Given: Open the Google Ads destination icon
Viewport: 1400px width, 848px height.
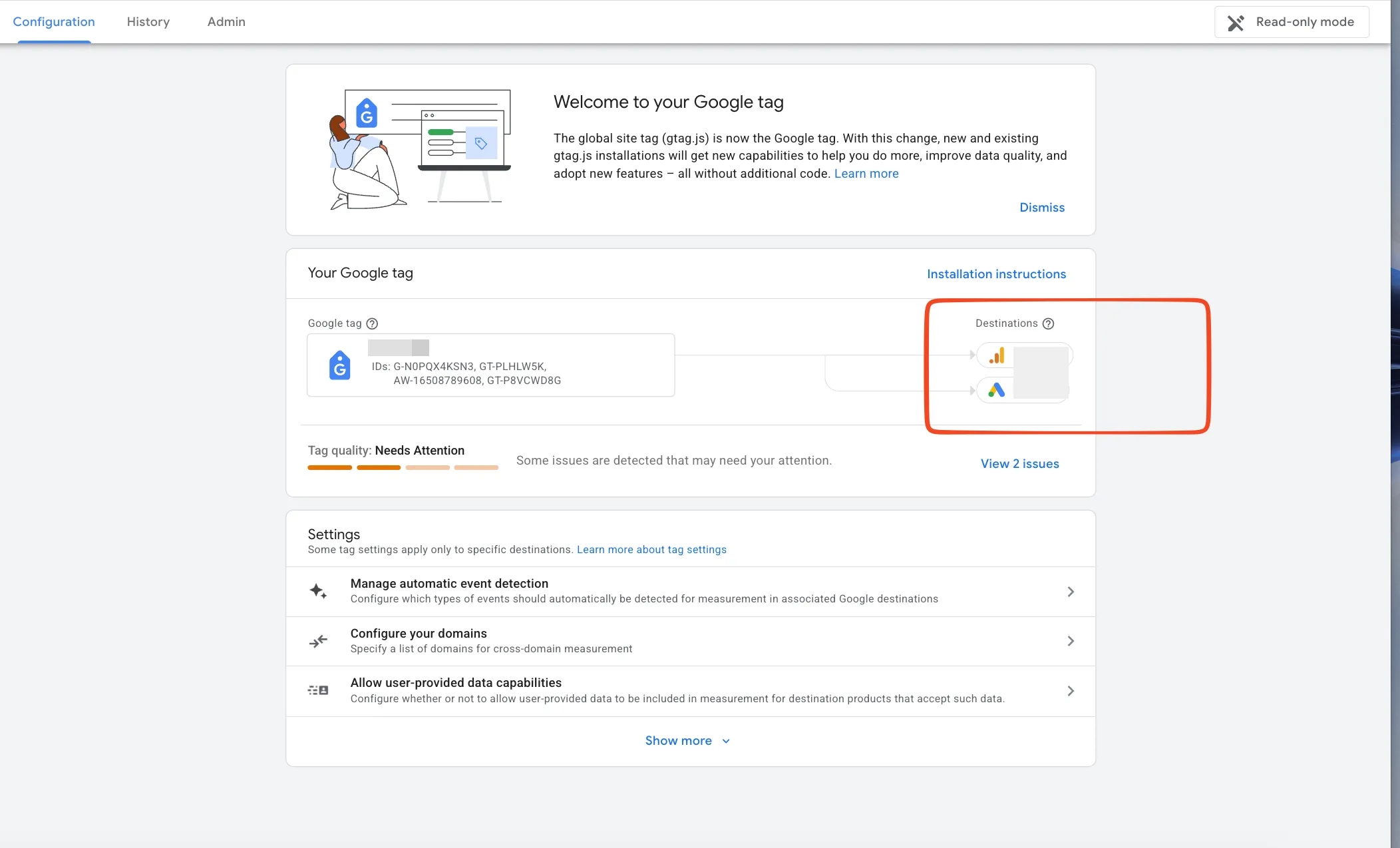Looking at the screenshot, I should [x=996, y=390].
